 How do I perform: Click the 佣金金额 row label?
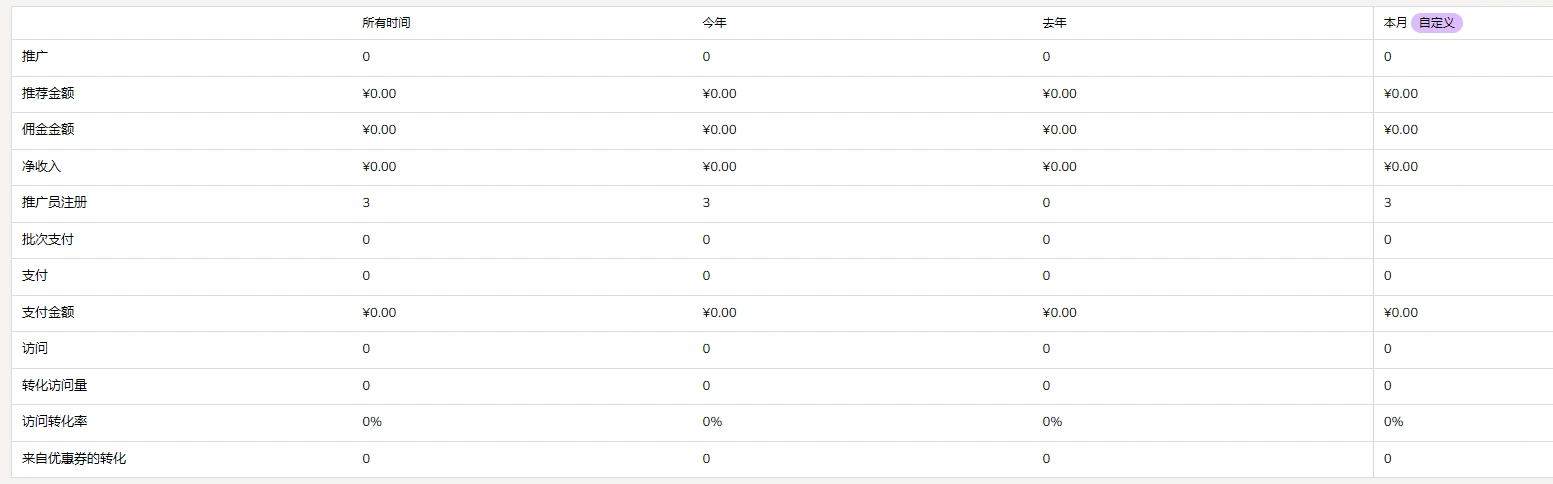click(48, 130)
